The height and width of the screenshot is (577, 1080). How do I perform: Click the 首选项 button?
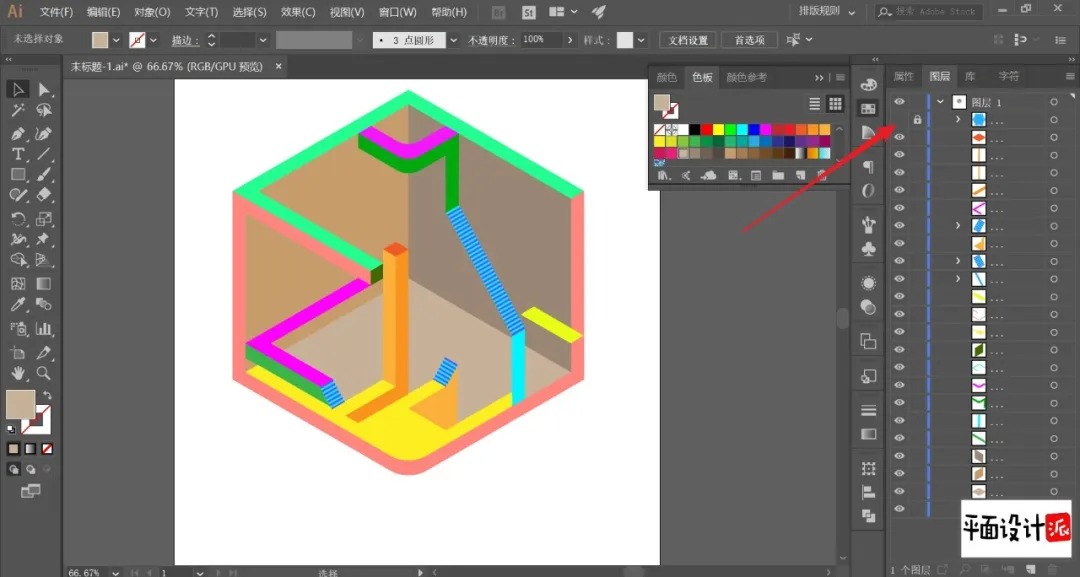[x=749, y=41]
